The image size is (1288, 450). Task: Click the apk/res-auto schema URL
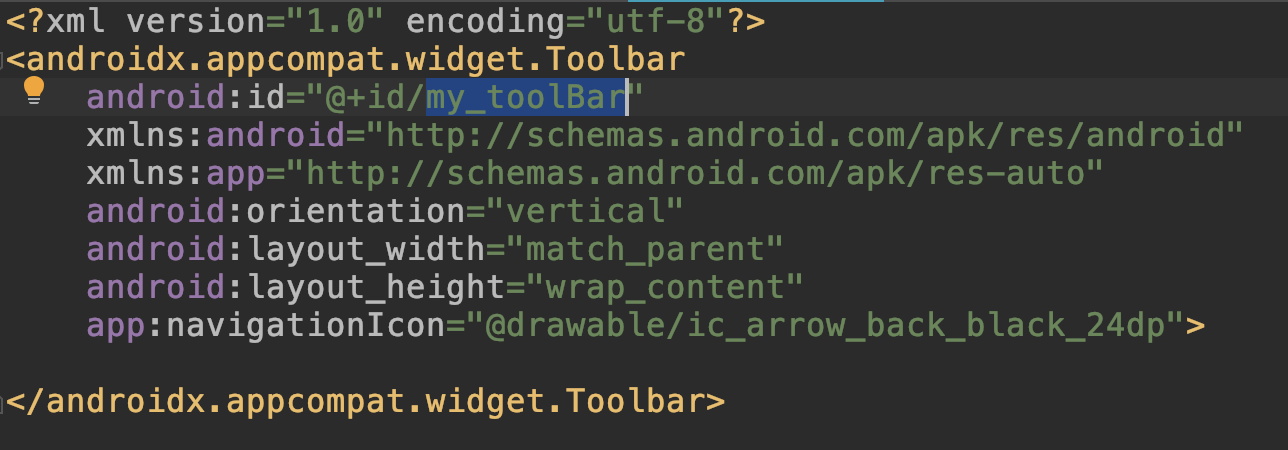pyautogui.click(x=695, y=173)
